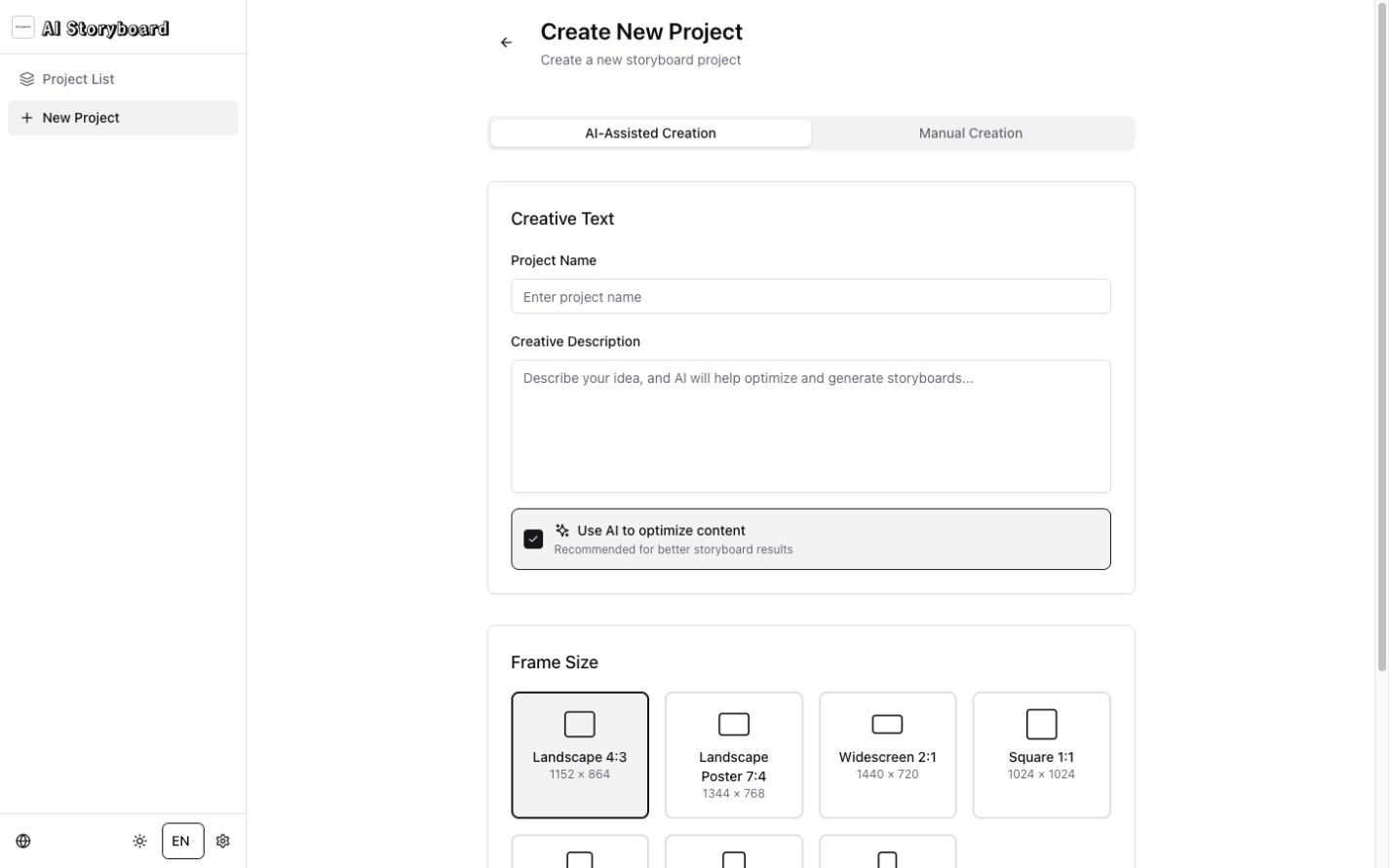This screenshot has width=1389, height=868.
Task: Uncheck Use AI to optimize content checkbox
Action: point(533,540)
